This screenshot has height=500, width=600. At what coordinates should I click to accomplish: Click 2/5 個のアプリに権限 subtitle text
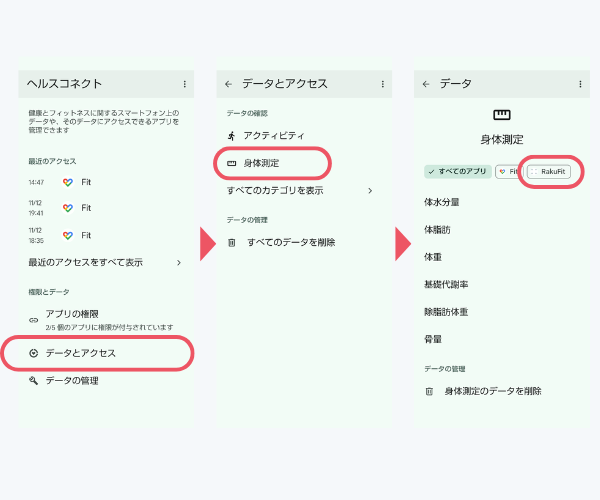click(x=109, y=327)
